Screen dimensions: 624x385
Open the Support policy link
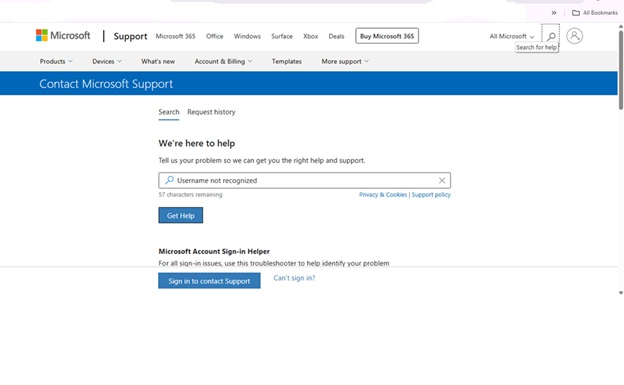(x=431, y=195)
